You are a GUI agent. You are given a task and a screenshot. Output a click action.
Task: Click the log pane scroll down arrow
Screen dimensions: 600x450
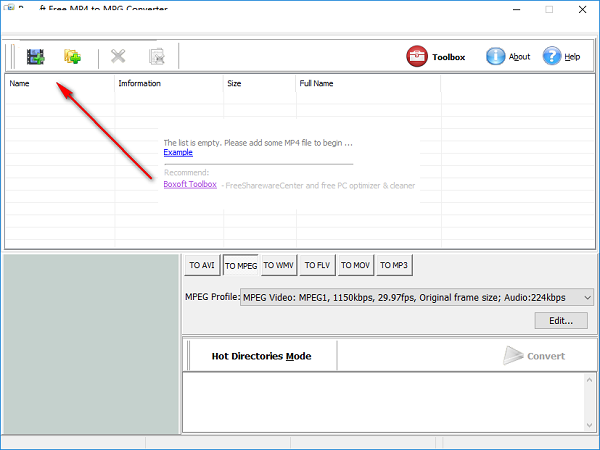click(x=589, y=425)
